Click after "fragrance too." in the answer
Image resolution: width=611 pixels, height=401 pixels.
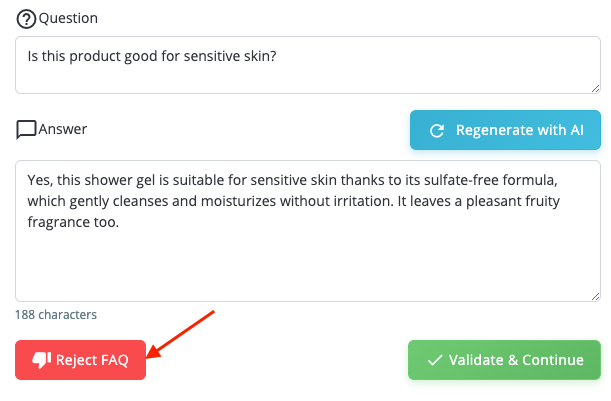point(120,223)
